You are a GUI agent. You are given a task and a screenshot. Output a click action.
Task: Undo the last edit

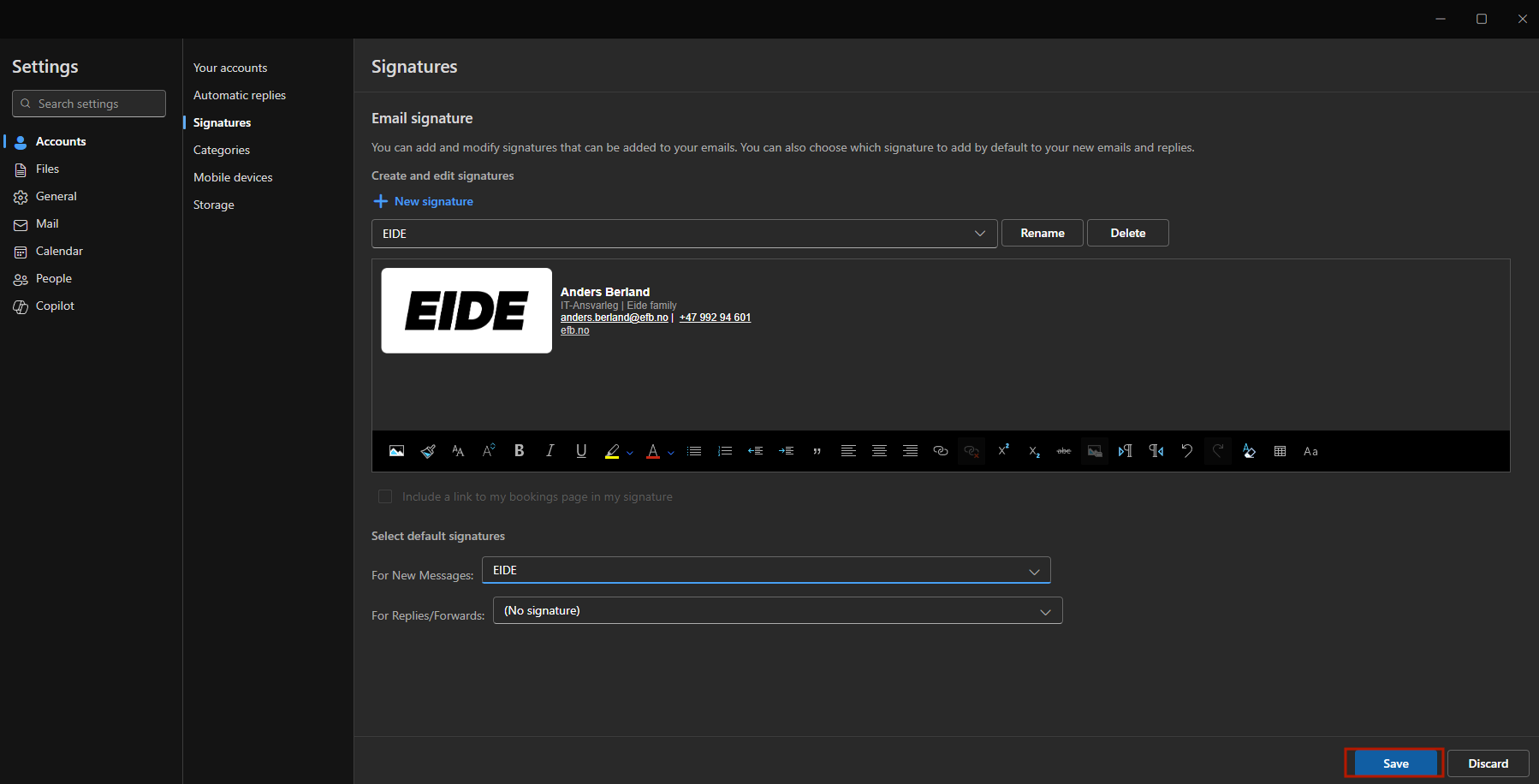click(x=1187, y=451)
